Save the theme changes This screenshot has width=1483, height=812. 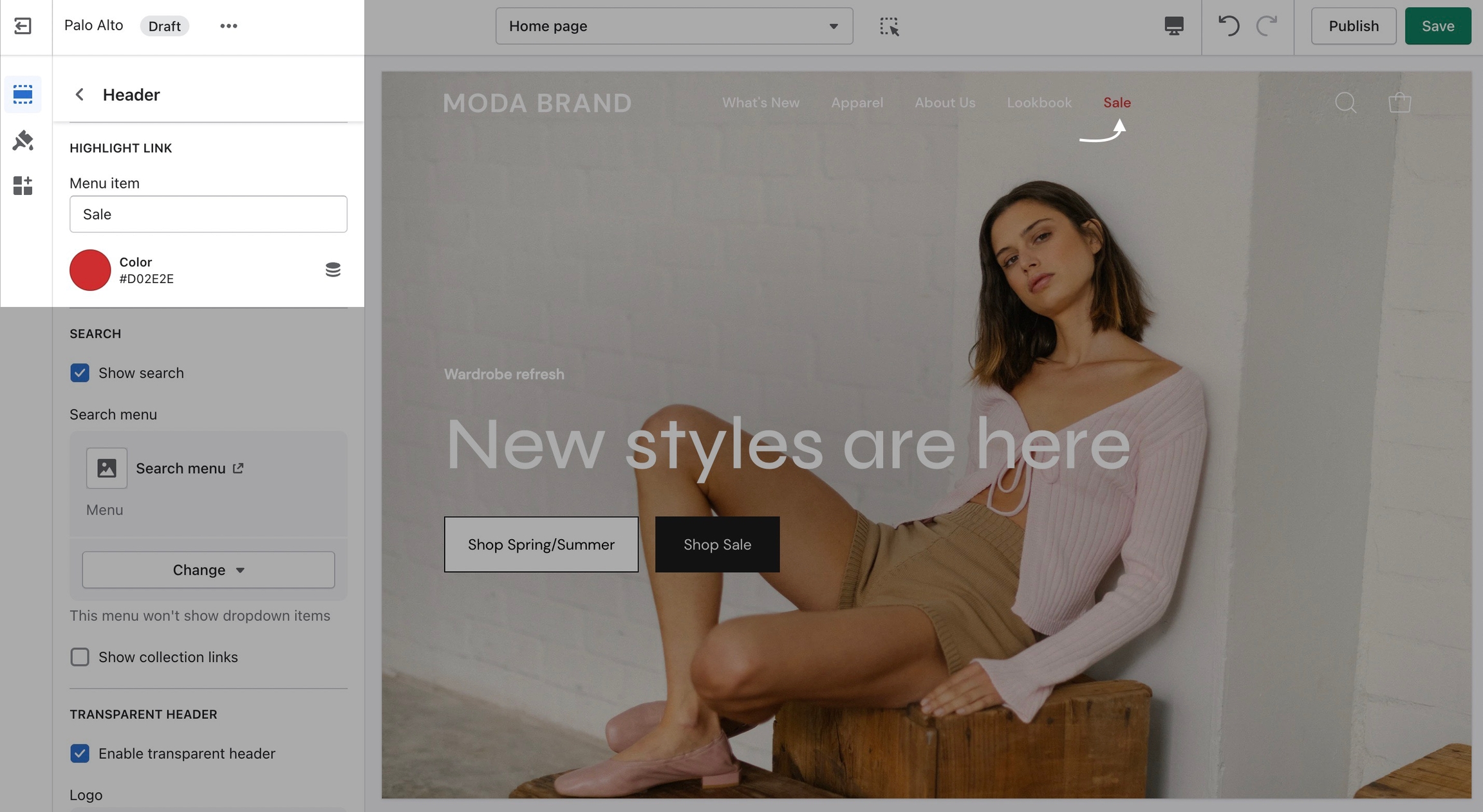pos(1437,26)
